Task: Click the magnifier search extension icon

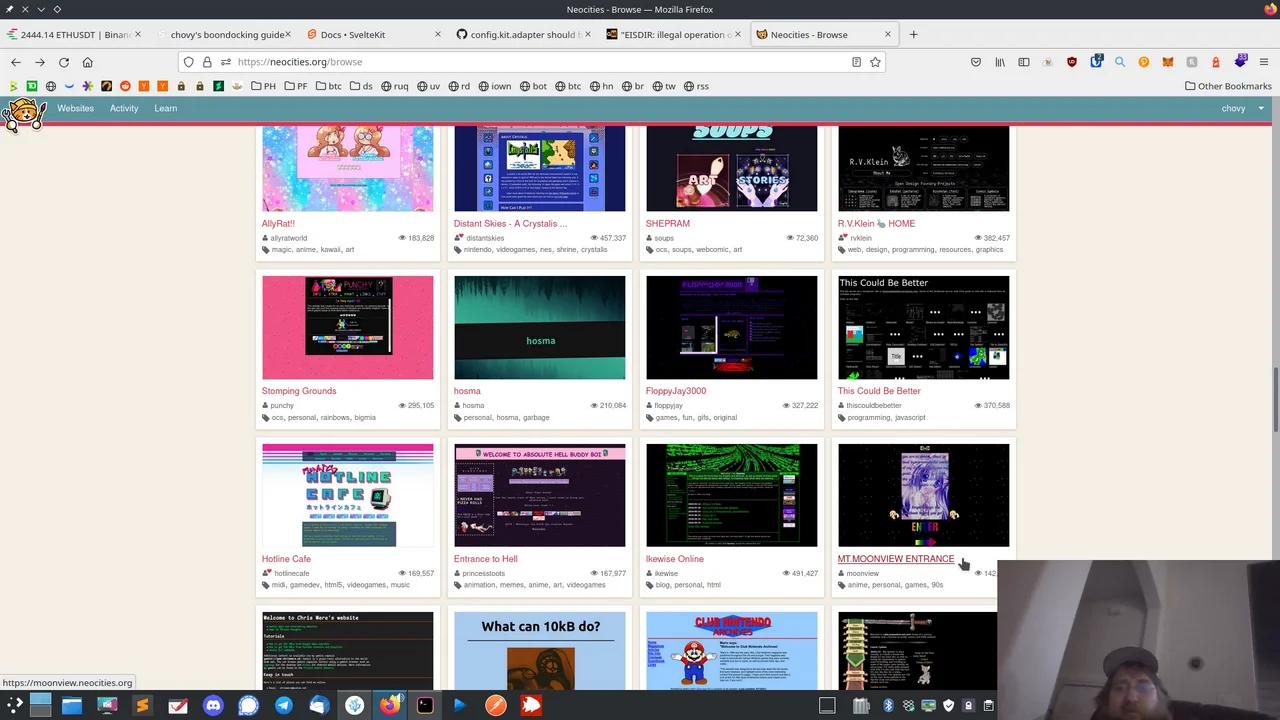Action: tap(1120, 61)
